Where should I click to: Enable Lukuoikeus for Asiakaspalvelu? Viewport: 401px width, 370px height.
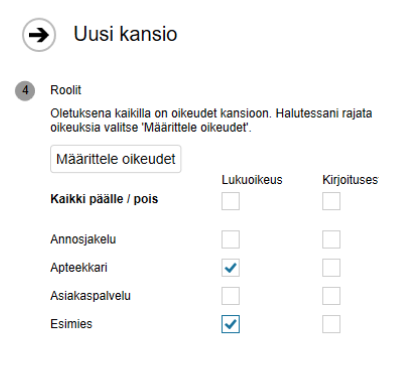tap(230, 296)
